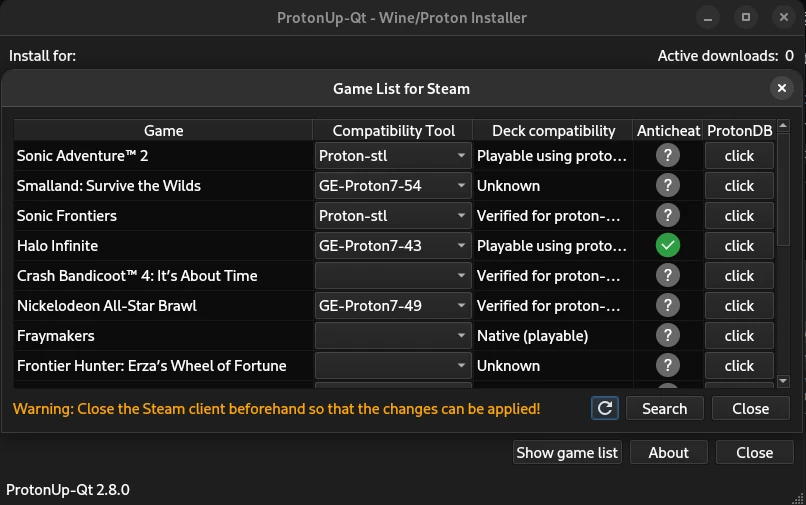Click green anticheat checkmark for Halo Infinite
Screen dimensions: 806x505
668,245
